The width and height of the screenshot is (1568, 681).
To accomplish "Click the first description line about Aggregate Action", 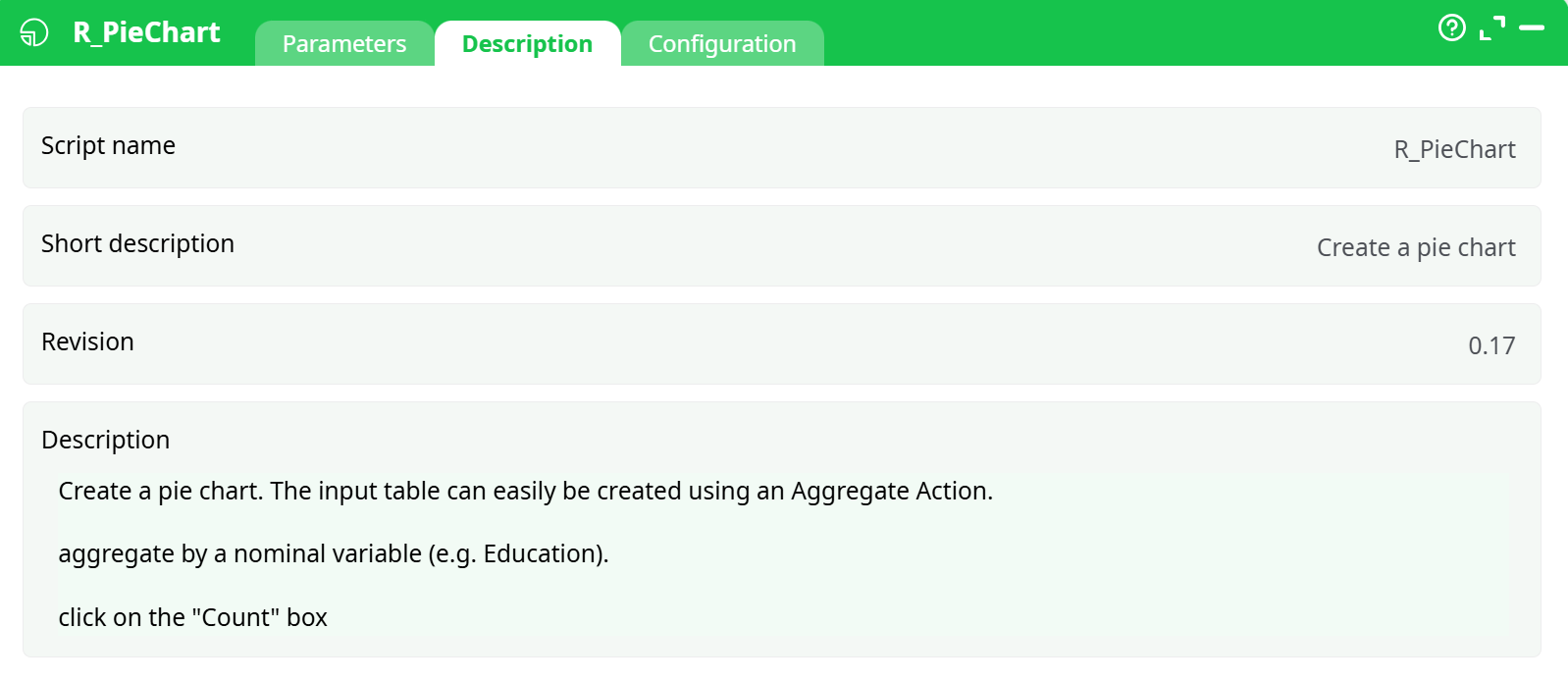I will (525, 491).
